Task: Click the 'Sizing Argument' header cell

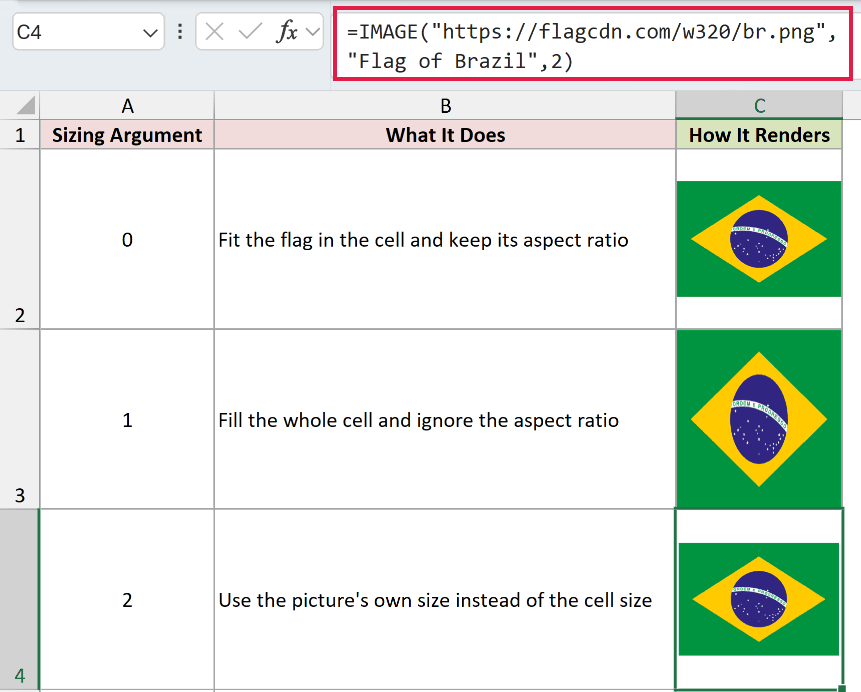Action: (x=127, y=135)
